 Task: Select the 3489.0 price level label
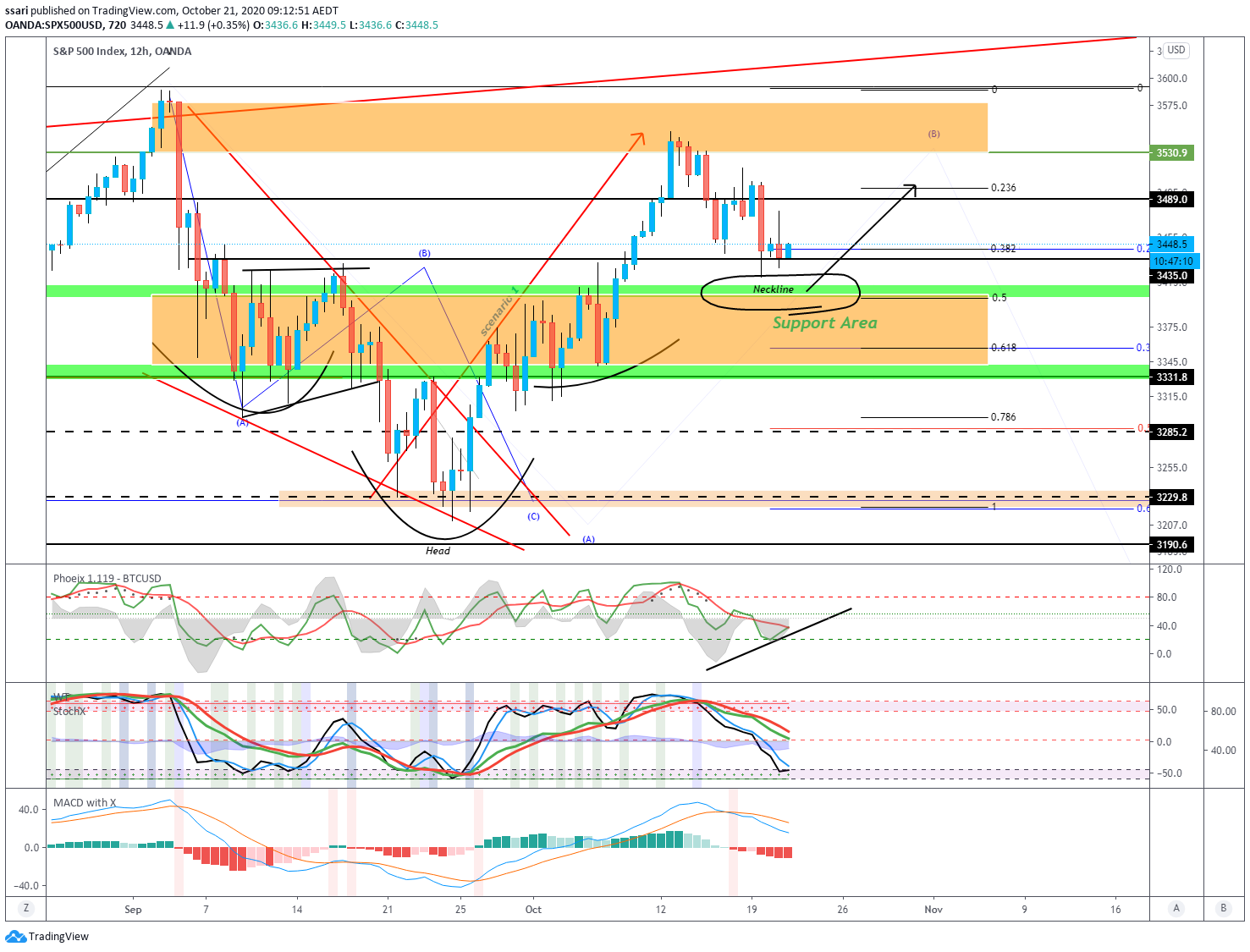click(1171, 200)
